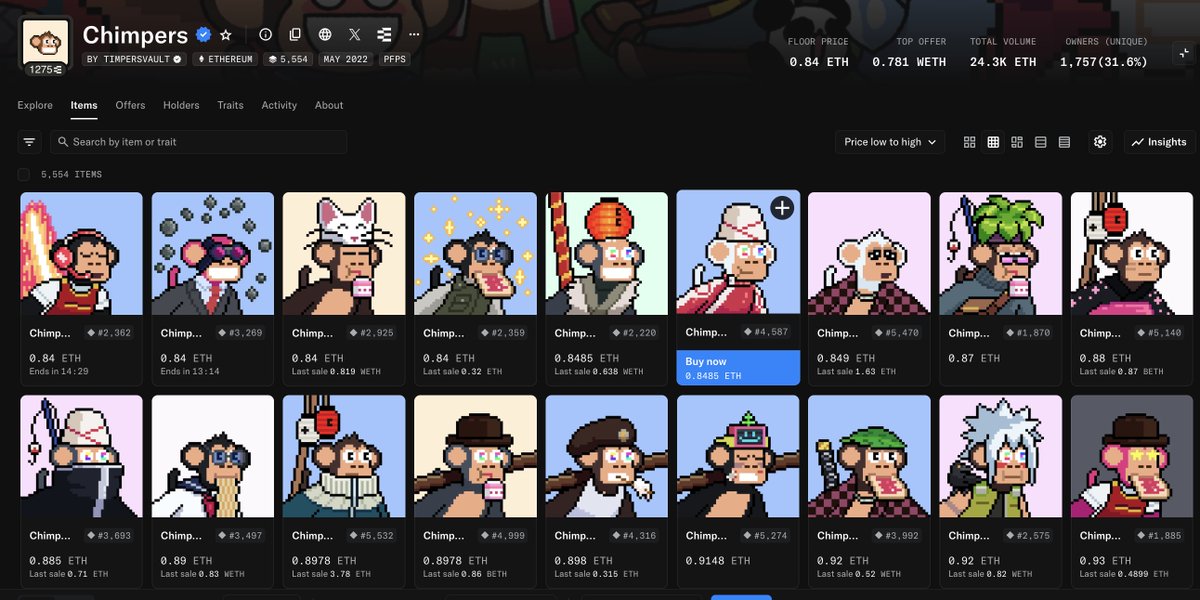Click the 5,554 supply tag
The width and height of the screenshot is (1200, 600).
click(288, 59)
